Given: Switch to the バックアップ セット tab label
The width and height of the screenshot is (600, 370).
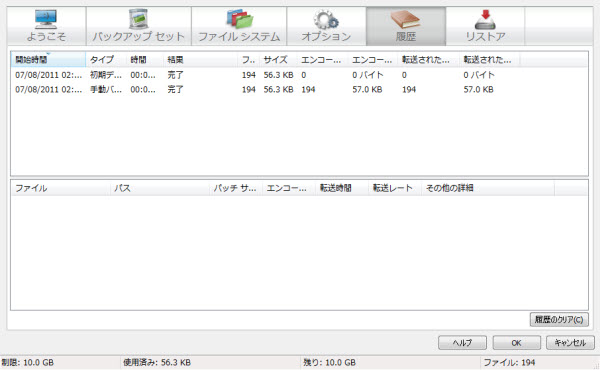Looking at the screenshot, I should 139,37.
